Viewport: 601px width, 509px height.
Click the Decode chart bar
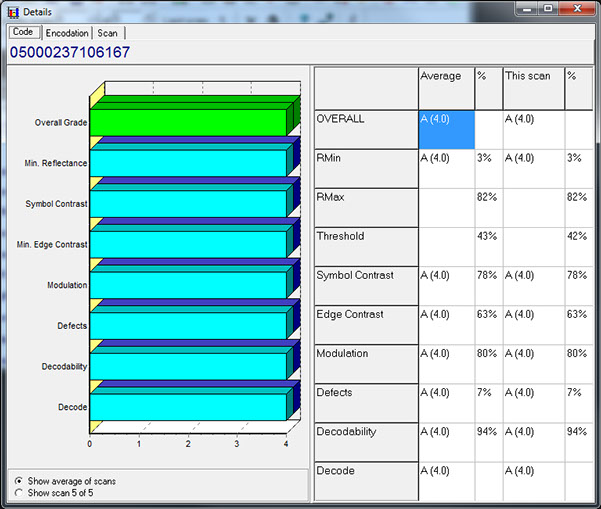[188, 407]
